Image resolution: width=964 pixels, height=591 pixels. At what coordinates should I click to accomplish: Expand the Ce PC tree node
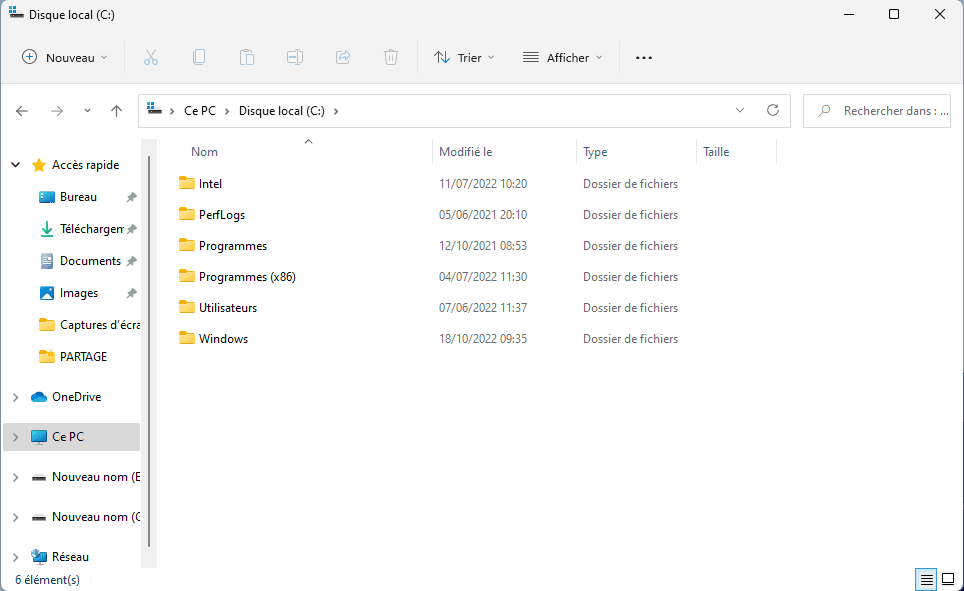click(16, 437)
